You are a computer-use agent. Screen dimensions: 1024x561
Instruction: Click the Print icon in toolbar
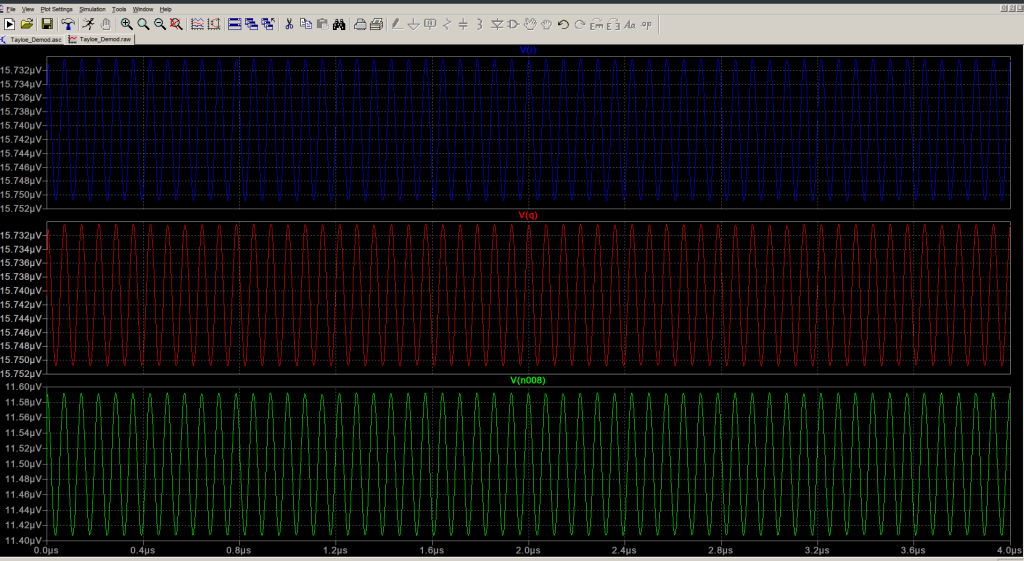[360, 23]
